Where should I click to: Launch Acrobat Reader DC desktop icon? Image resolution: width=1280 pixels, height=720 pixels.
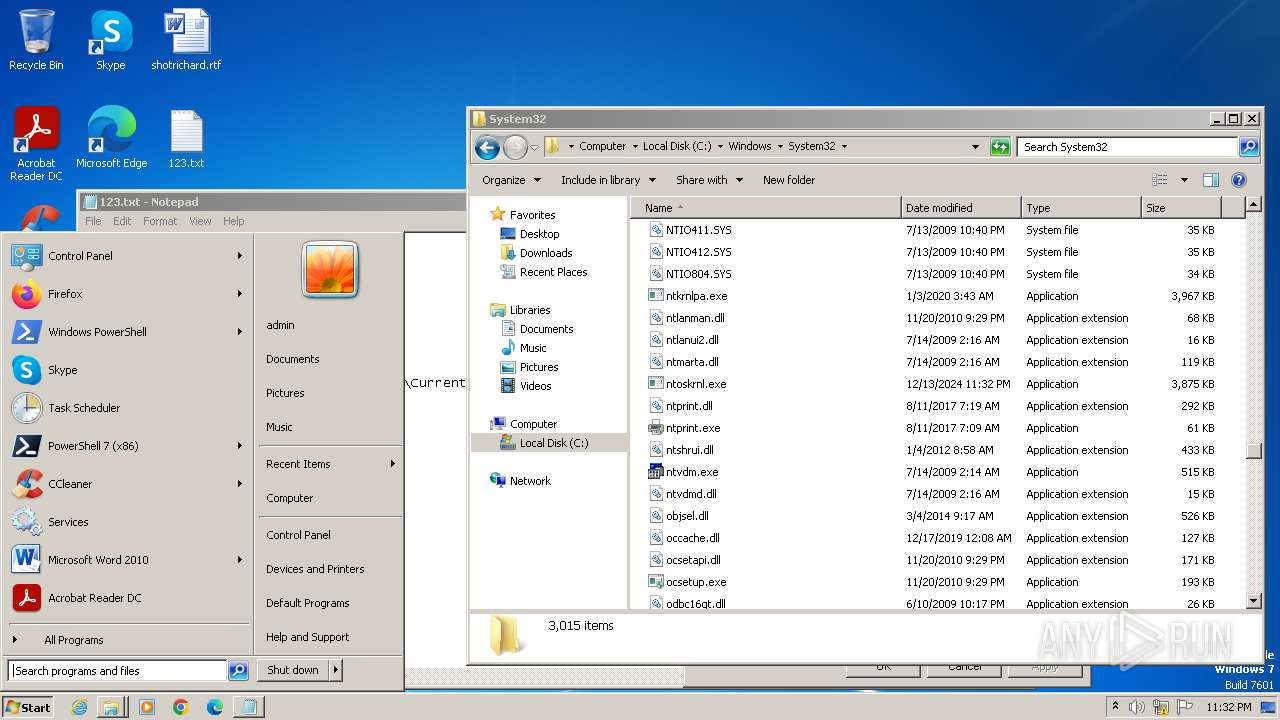pos(36,144)
